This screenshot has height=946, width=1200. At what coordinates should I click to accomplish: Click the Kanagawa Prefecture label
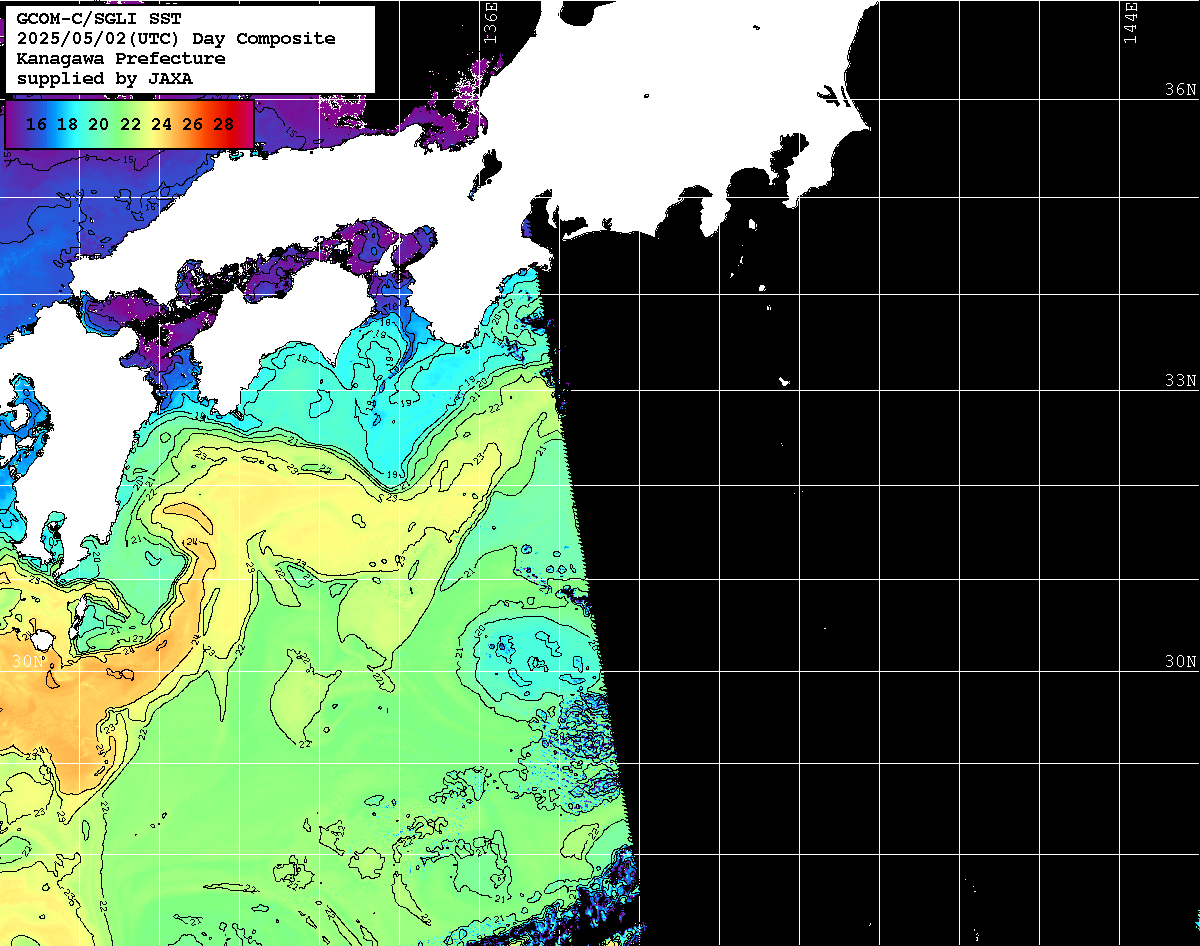tap(120, 59)
